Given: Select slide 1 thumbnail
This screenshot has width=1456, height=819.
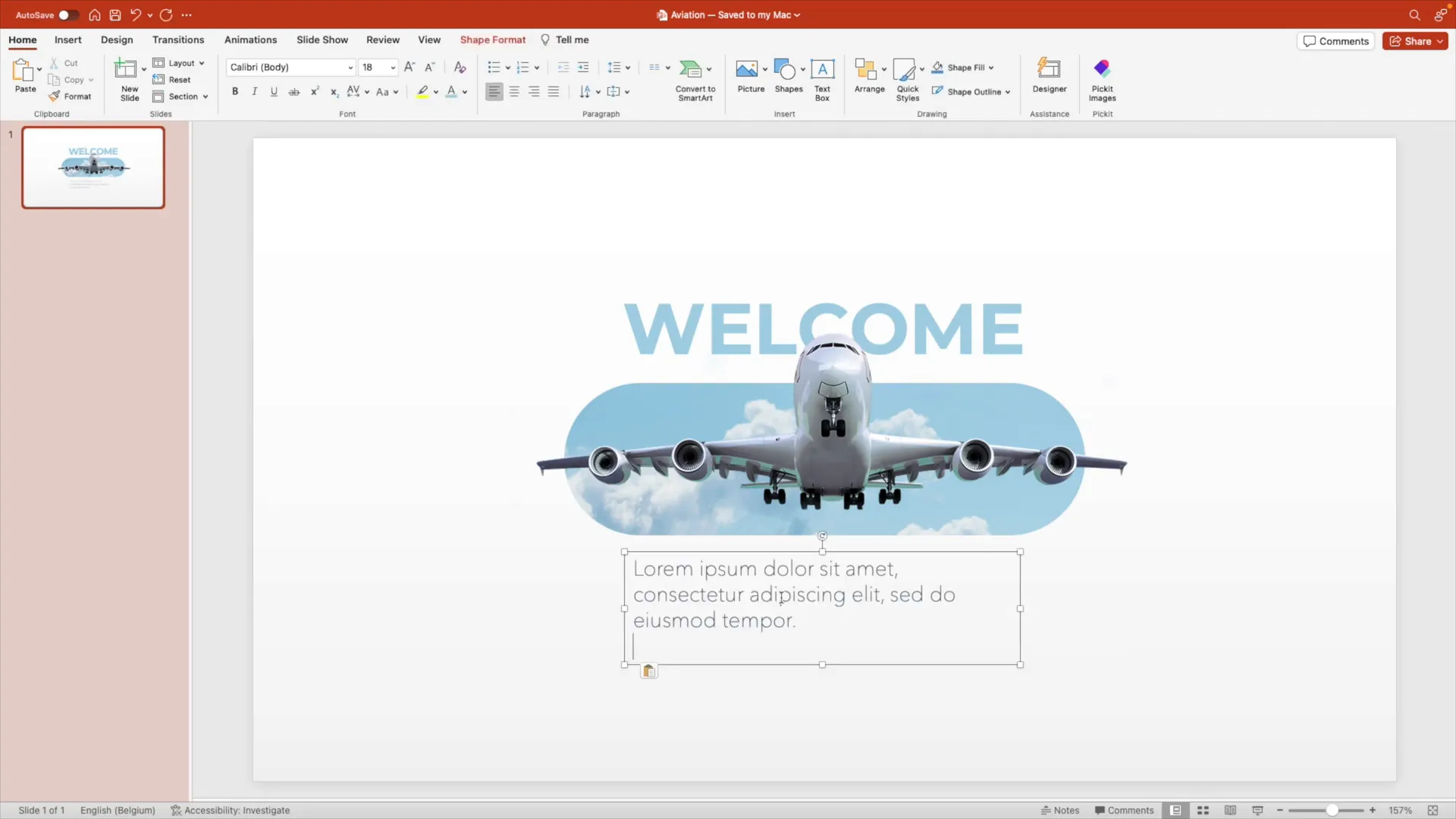Looking at the screenshot, I should pos(93,168).
